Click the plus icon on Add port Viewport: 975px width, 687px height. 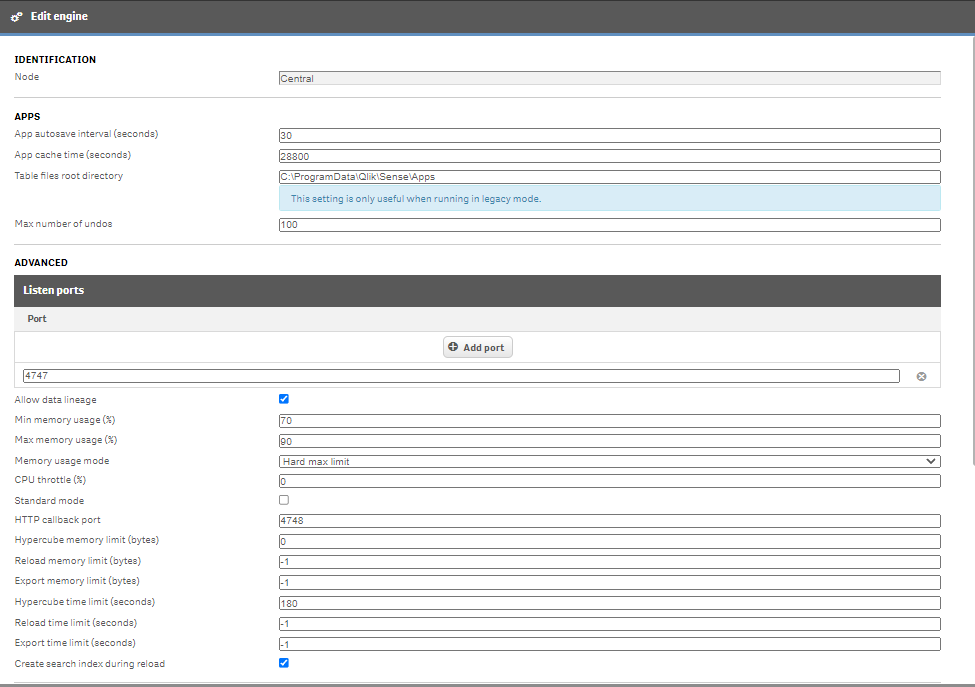(453, 347)
